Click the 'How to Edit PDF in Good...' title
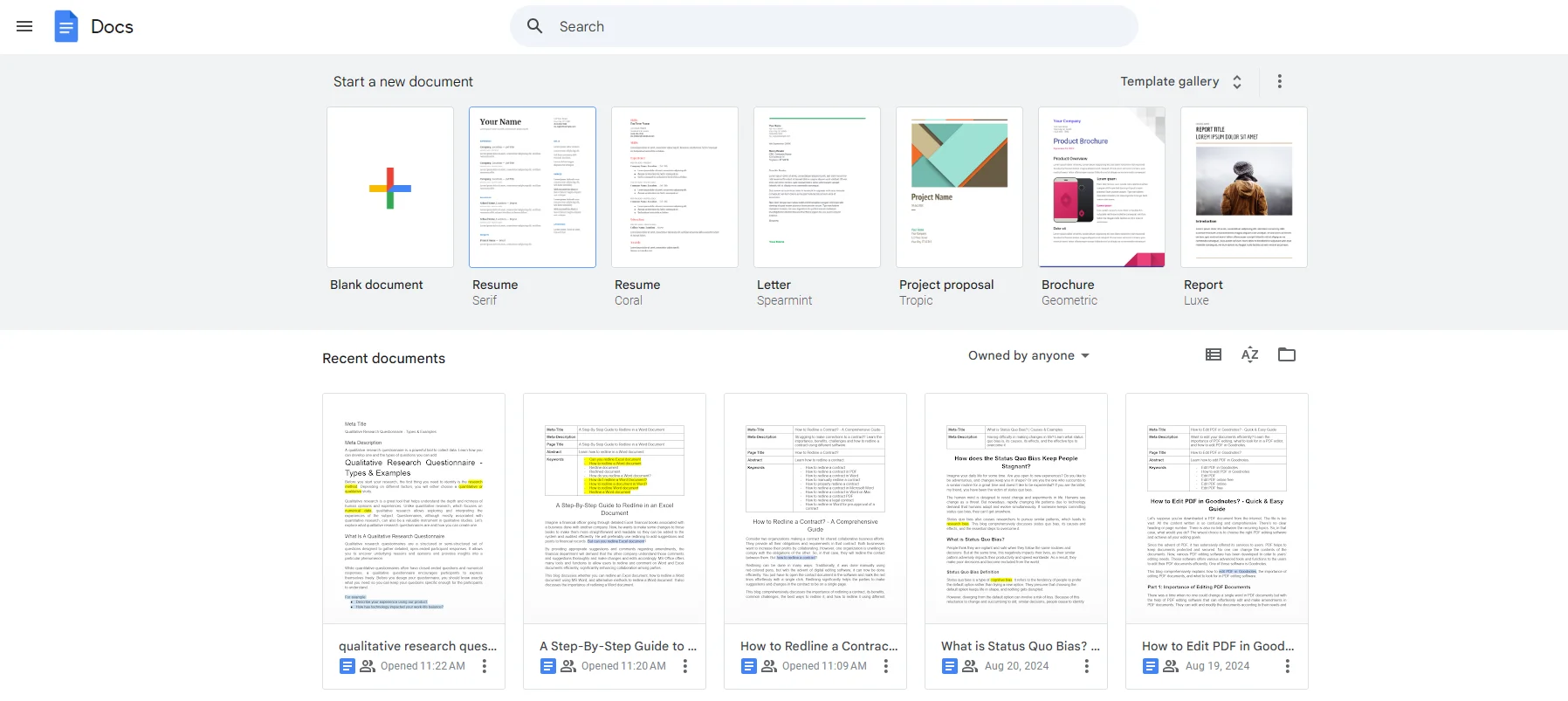 tap(1218, 646)
